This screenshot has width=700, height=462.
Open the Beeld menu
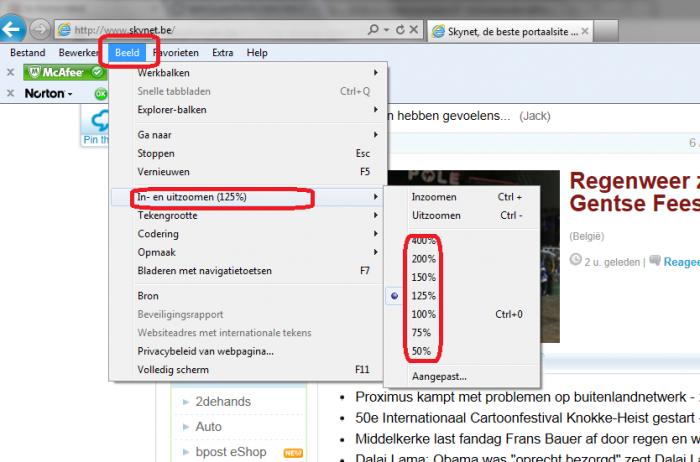click(127, 53)
